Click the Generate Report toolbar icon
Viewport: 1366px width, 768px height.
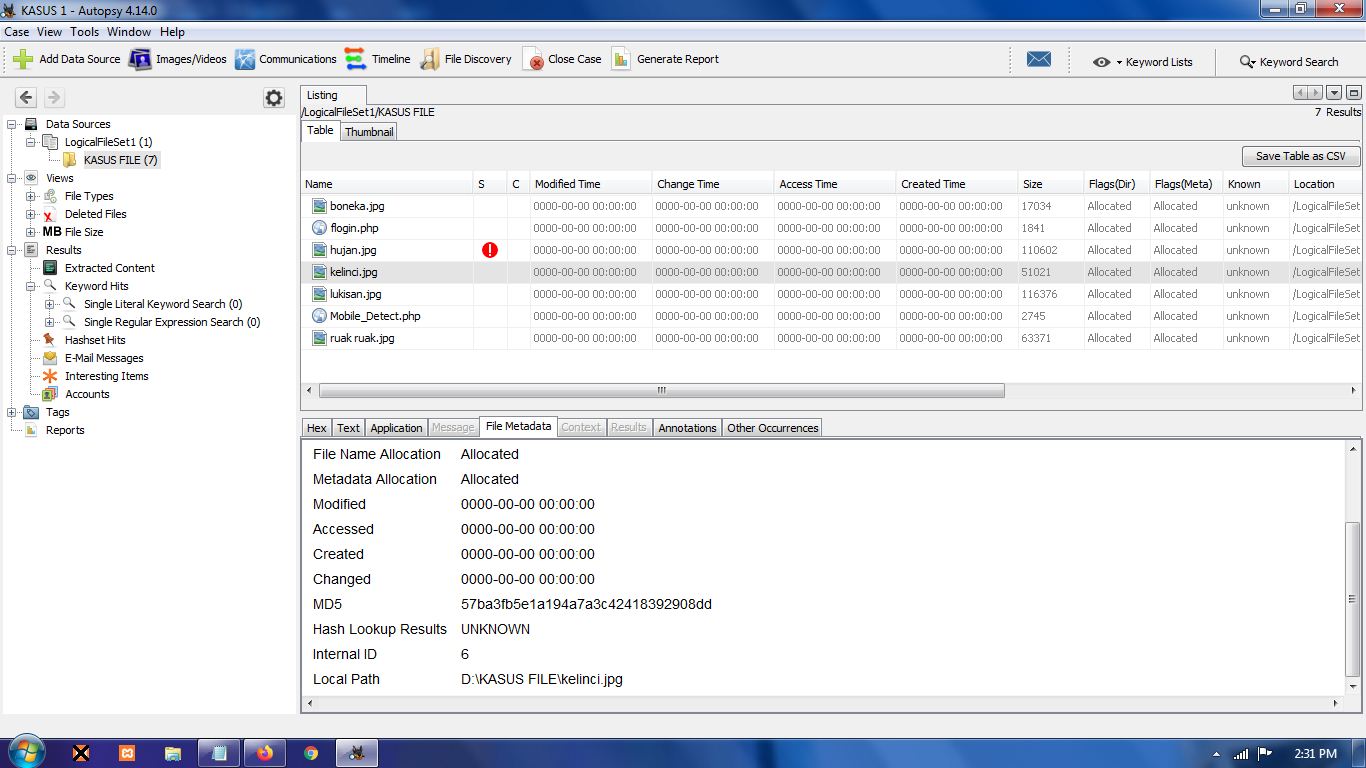pyautogui.click(x=621, y=60)
